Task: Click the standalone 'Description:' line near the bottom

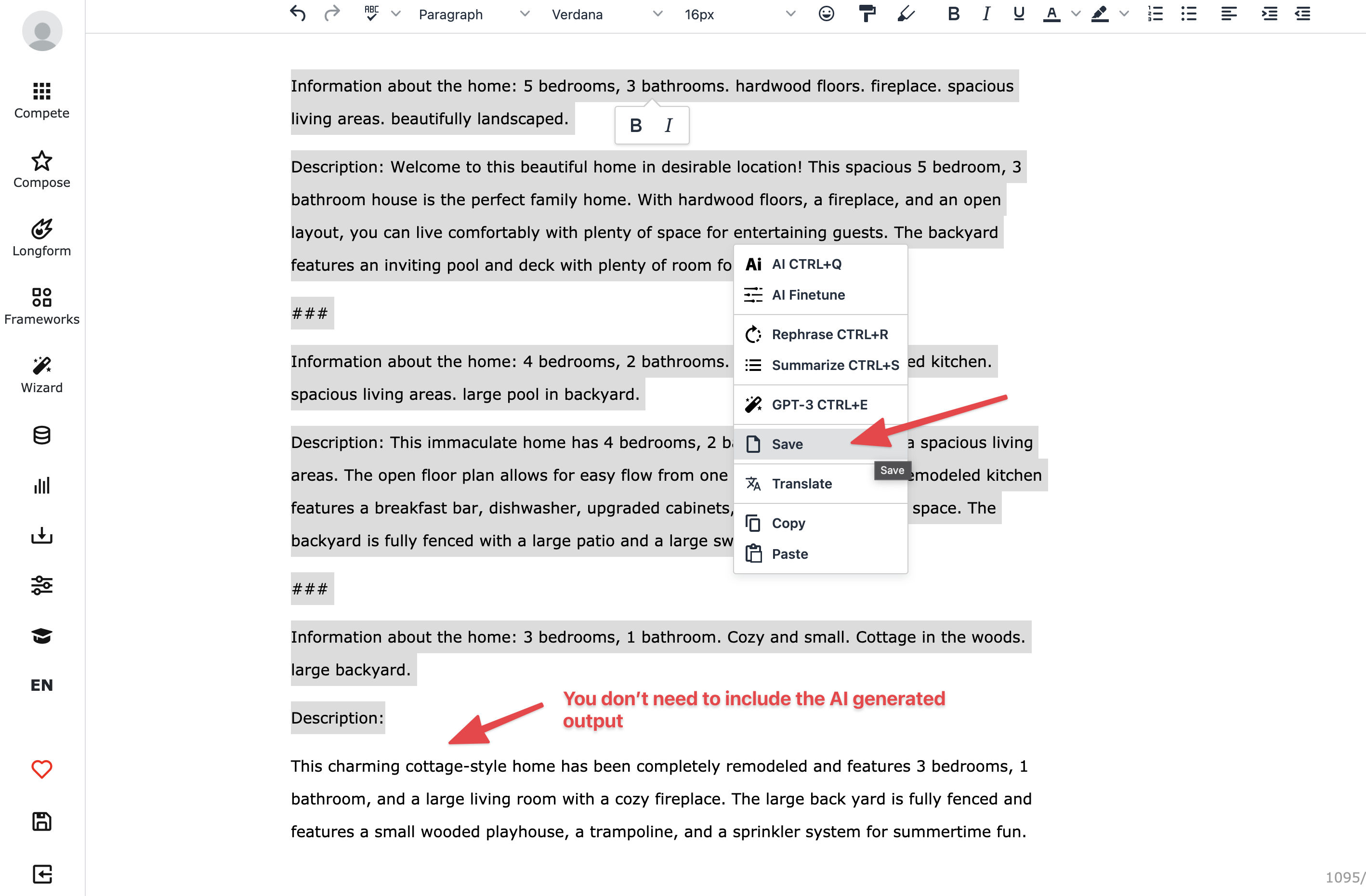Action: (x=338, y=718)
